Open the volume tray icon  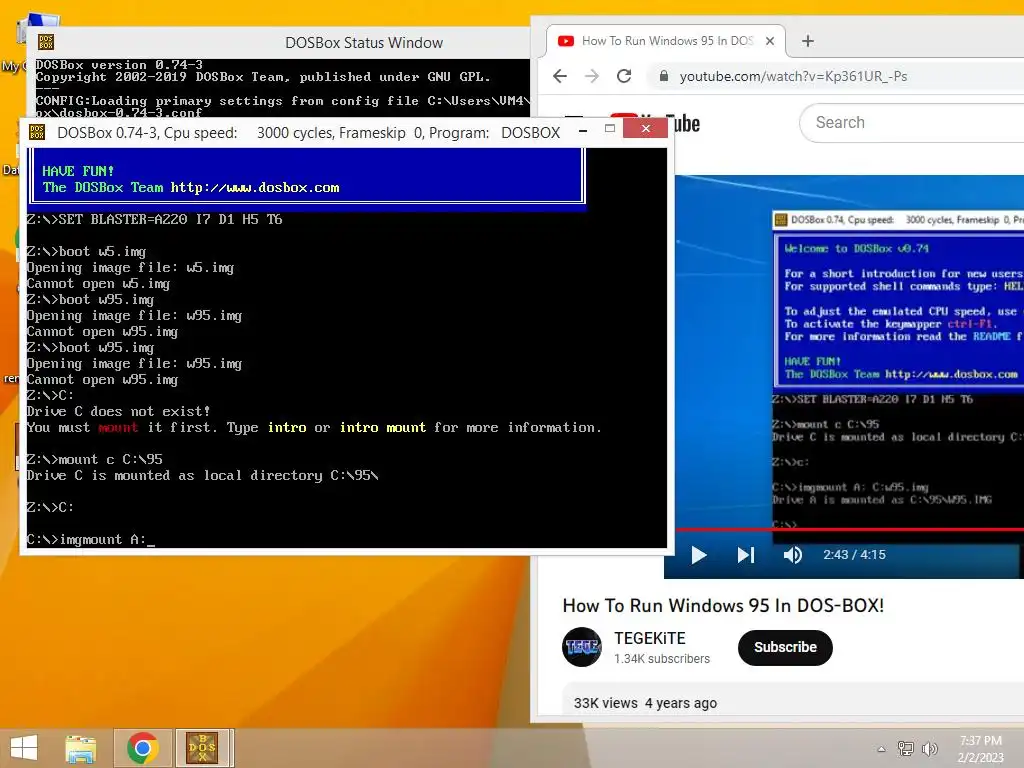(x=930, y=748)
